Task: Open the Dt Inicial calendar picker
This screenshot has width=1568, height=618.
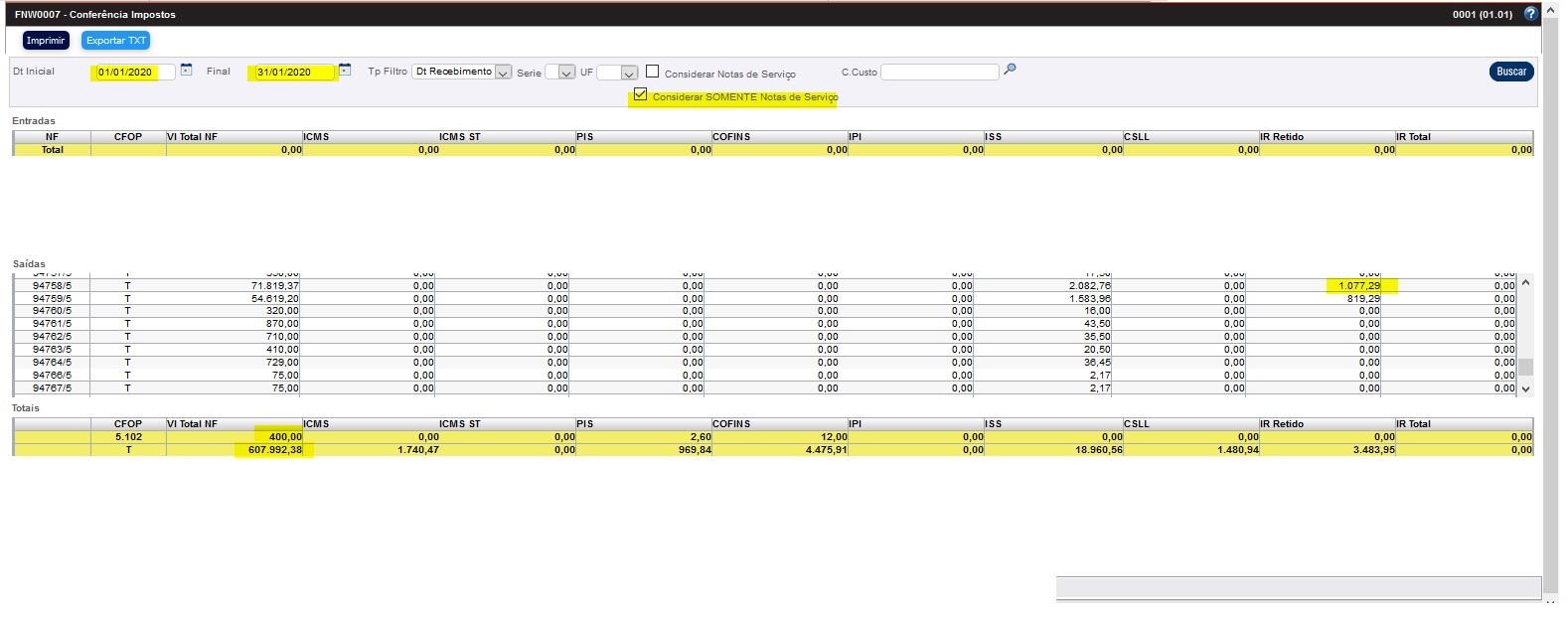Action: click(x=186, y=71)
